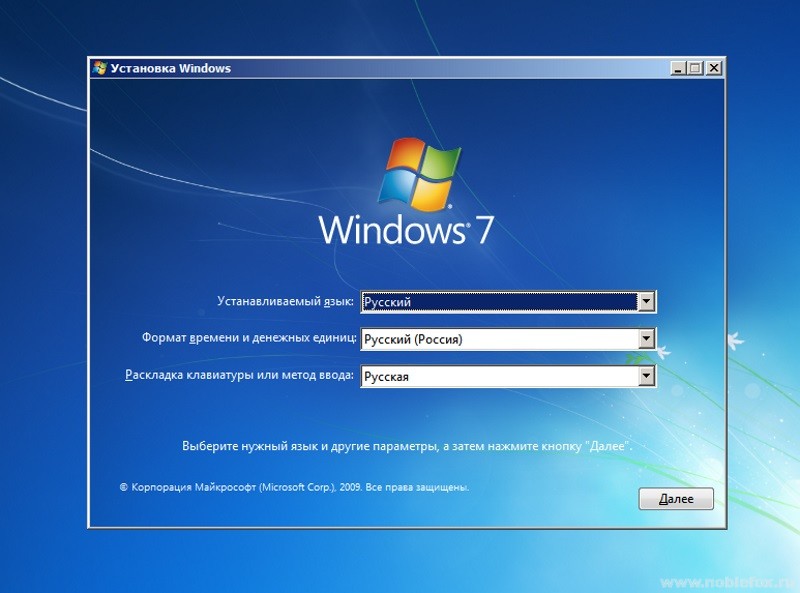
Task: Maximize the Установка Windows window
Action: (x=696, y=69)
